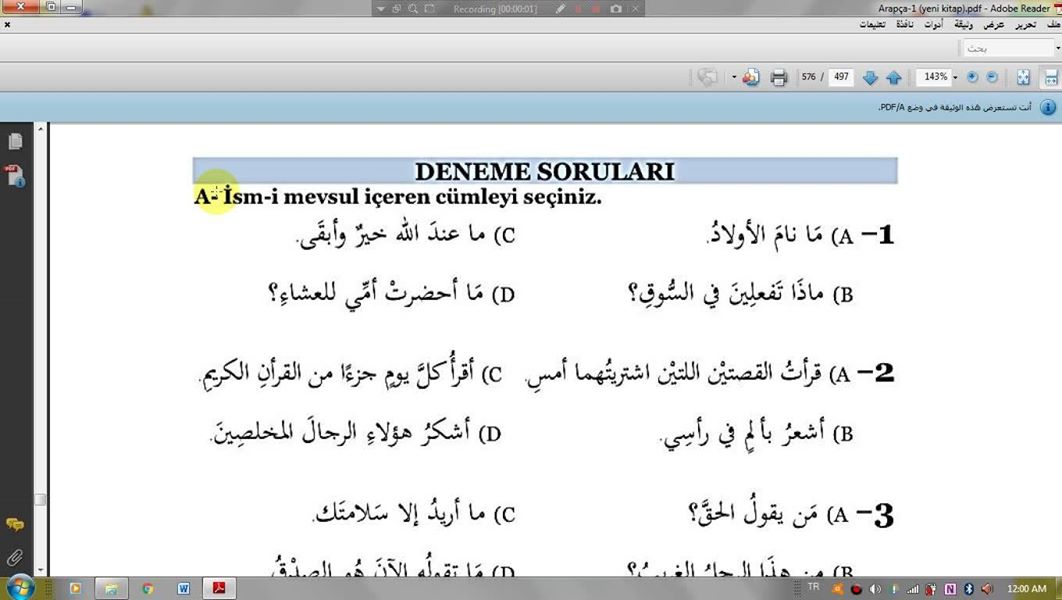
Task: Click the question number 1
Action: point(885,235)
